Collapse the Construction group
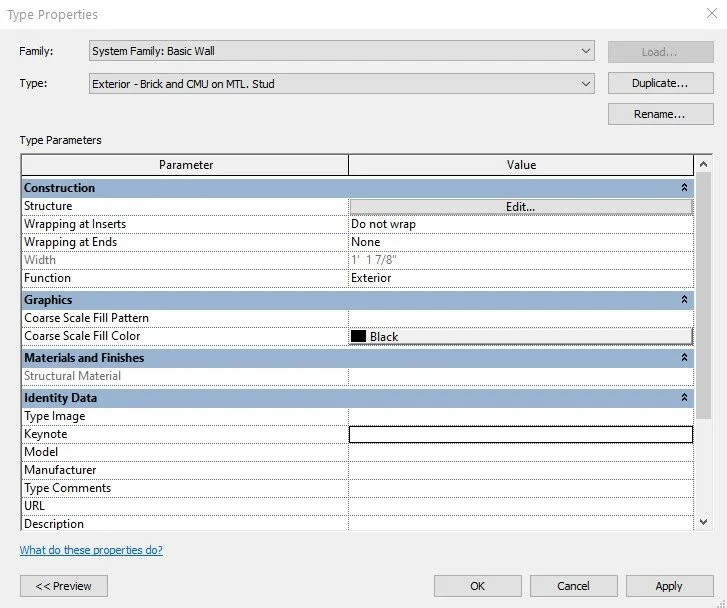727x608 pixels. point(684,187)
